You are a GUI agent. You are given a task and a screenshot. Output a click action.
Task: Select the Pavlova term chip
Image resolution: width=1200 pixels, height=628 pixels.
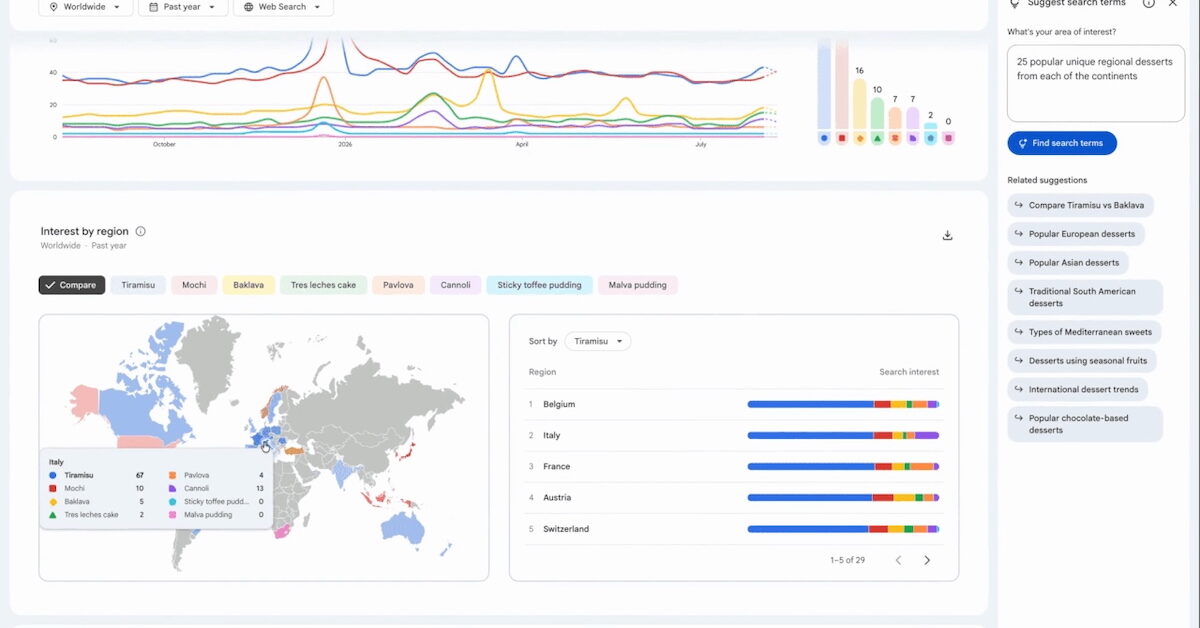[398, 285]
